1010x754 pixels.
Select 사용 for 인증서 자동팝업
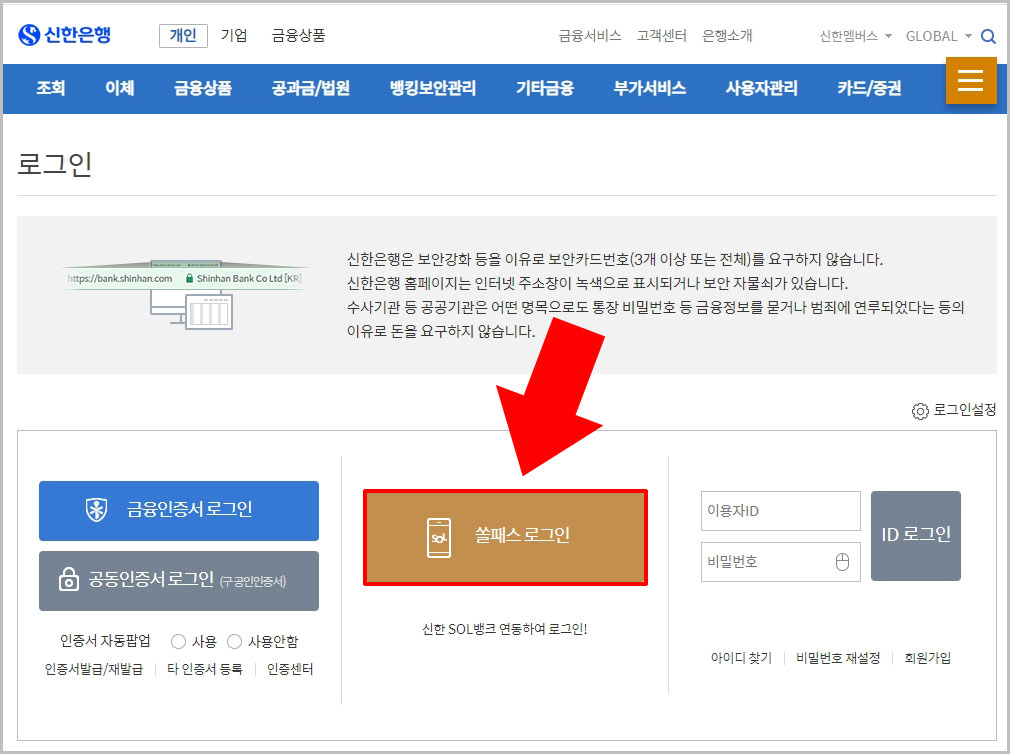click(178, 641)
